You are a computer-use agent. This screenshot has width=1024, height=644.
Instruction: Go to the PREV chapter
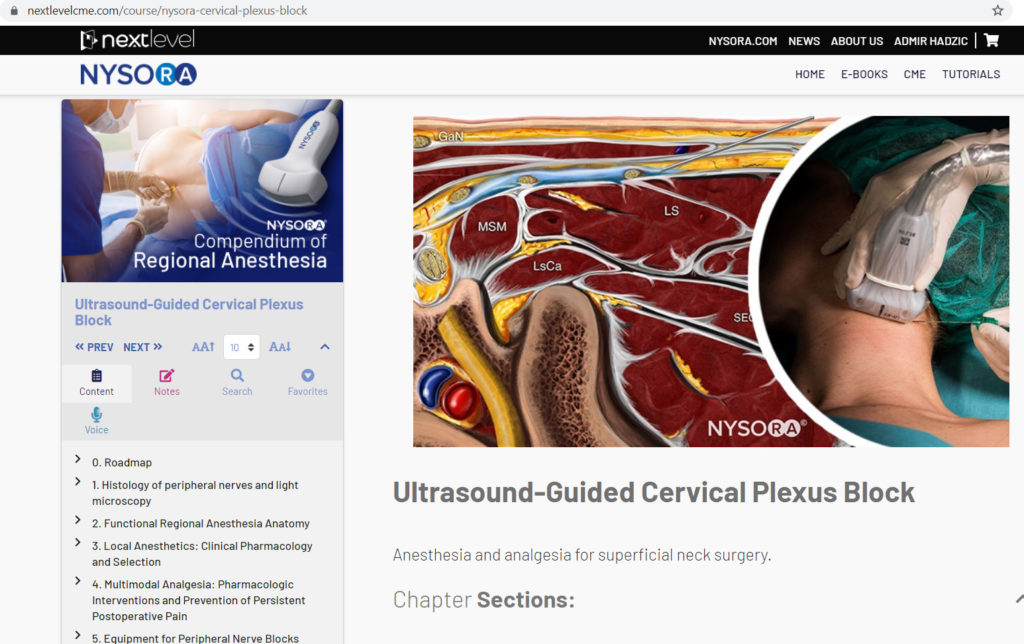point(94,347)
